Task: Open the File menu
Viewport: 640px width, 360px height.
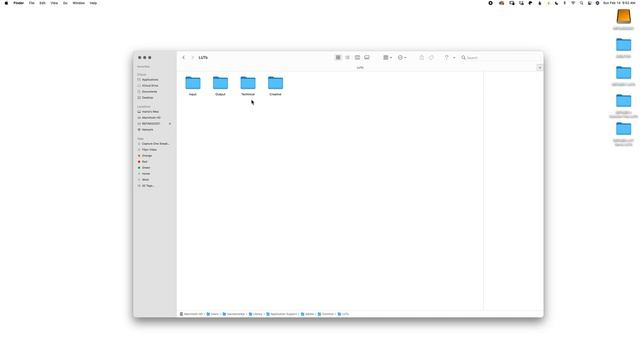Action: click(31, 3)
